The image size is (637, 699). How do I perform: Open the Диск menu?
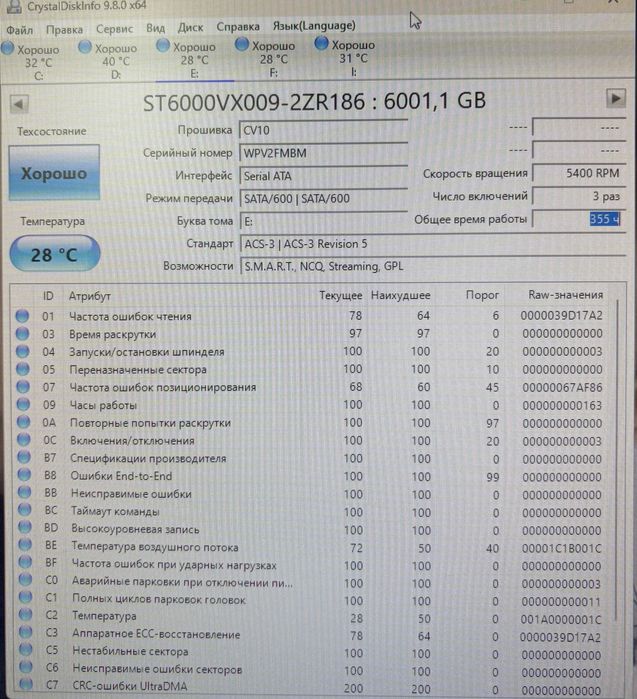coord(190,28)
